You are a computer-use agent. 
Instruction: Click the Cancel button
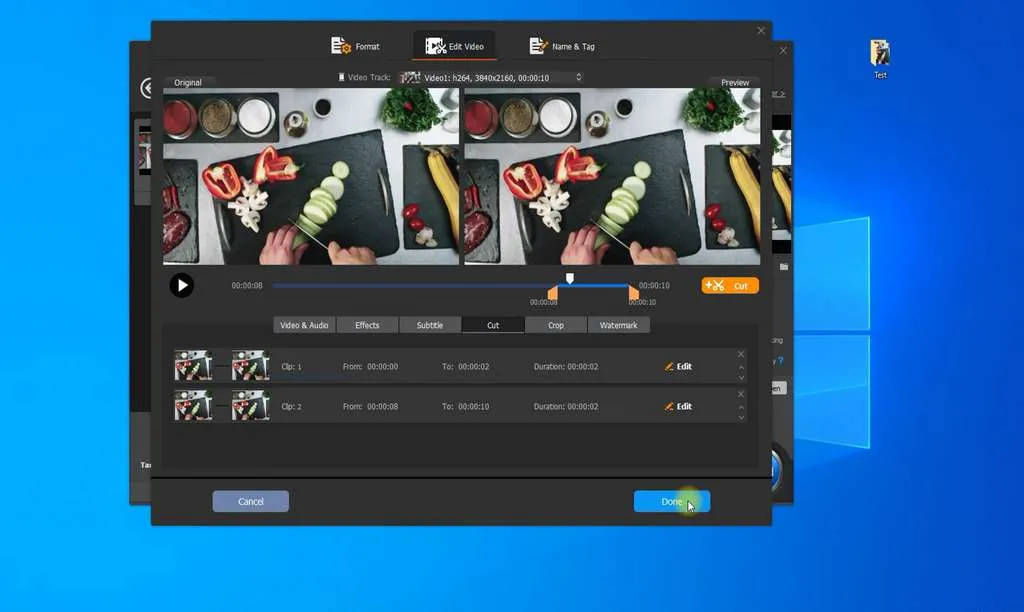(x=250, y=501)
